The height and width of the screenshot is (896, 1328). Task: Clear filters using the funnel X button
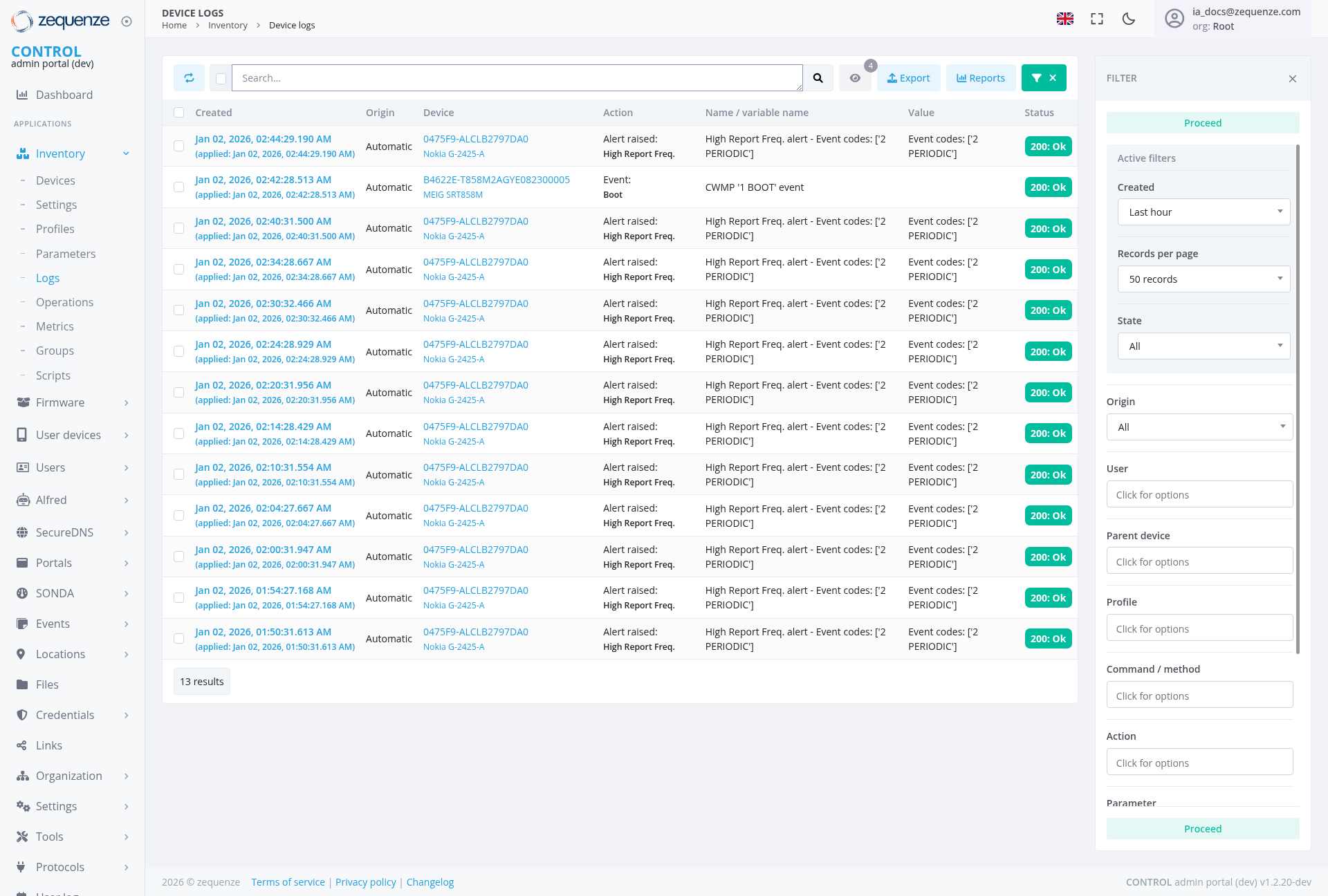pos(1044,77)
